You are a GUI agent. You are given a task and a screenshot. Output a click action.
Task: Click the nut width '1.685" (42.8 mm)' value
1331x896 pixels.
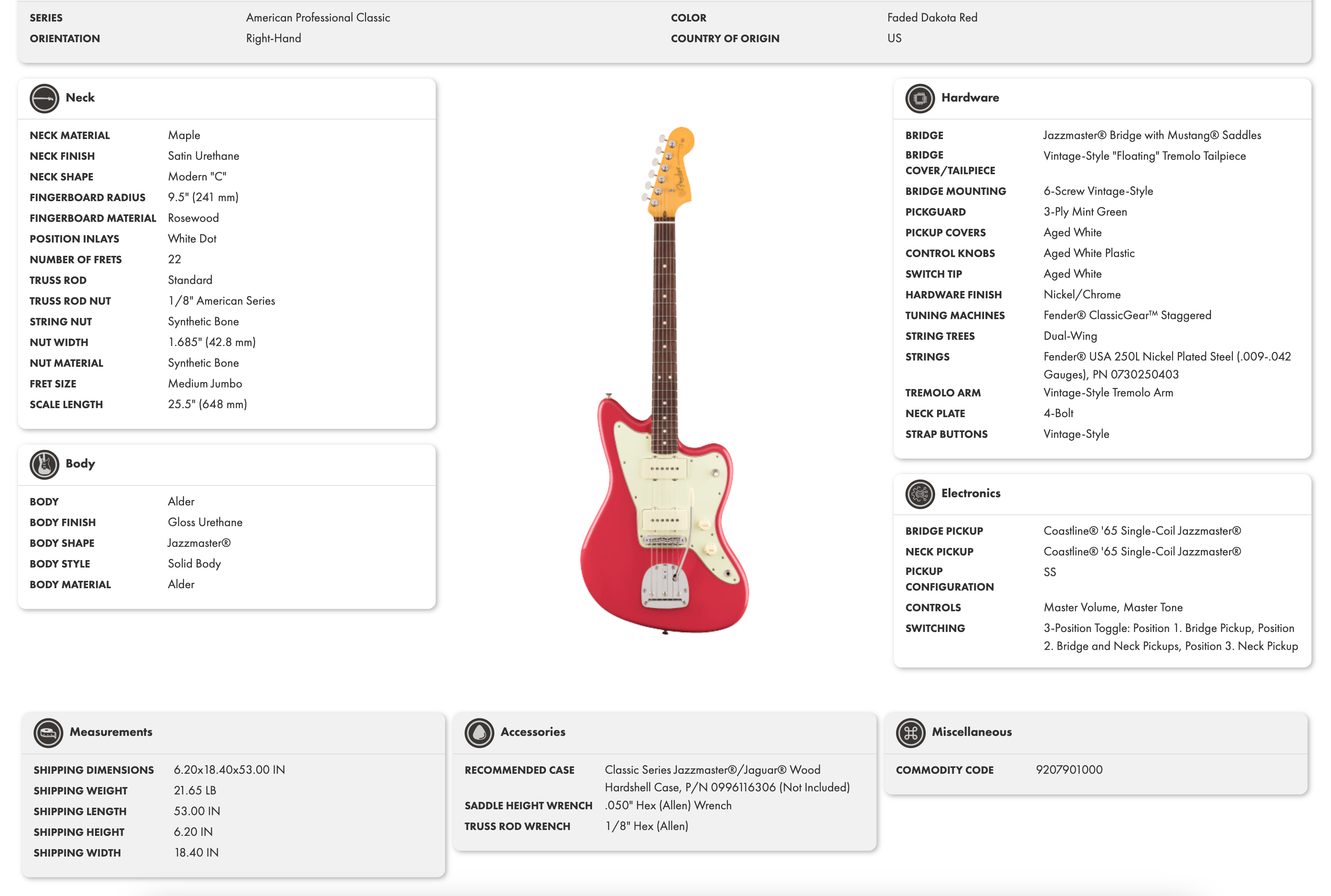click(x=211, y=342)
